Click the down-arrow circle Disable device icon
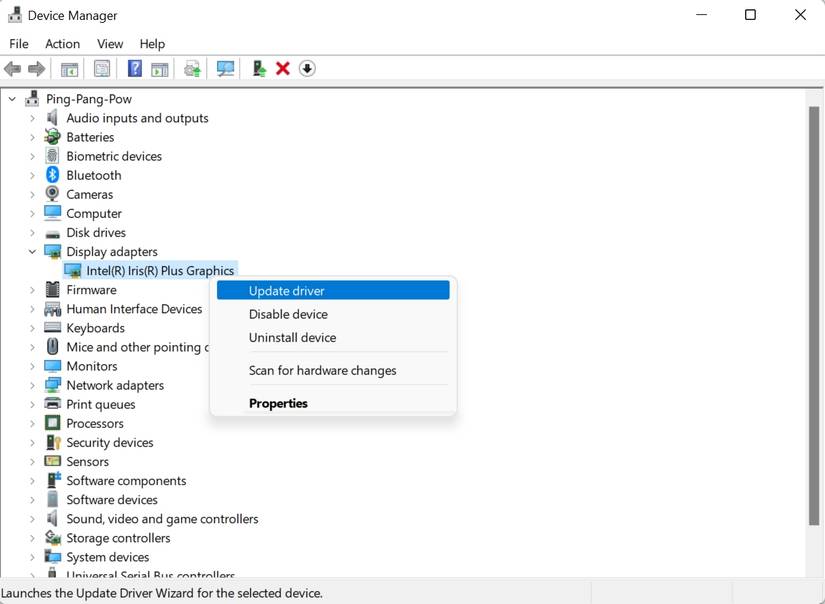 307,68
